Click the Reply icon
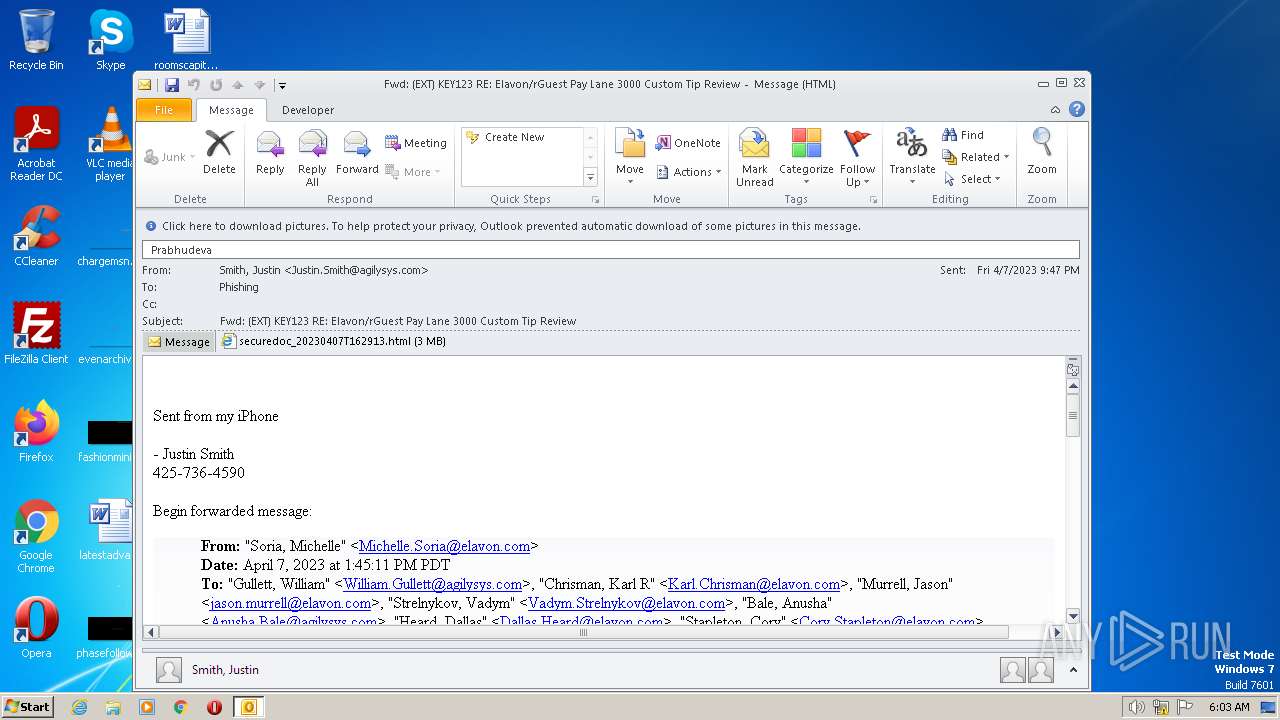The height and width of the screenshot is (720, 1280). coord(270,152)
